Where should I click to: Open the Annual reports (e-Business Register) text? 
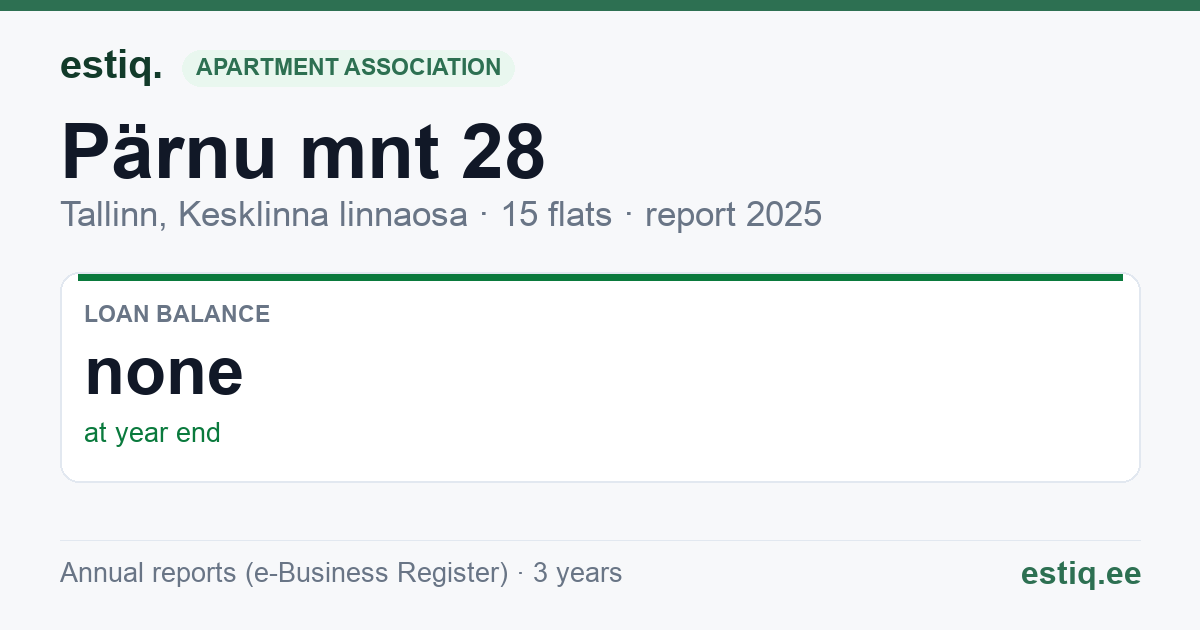284,573
